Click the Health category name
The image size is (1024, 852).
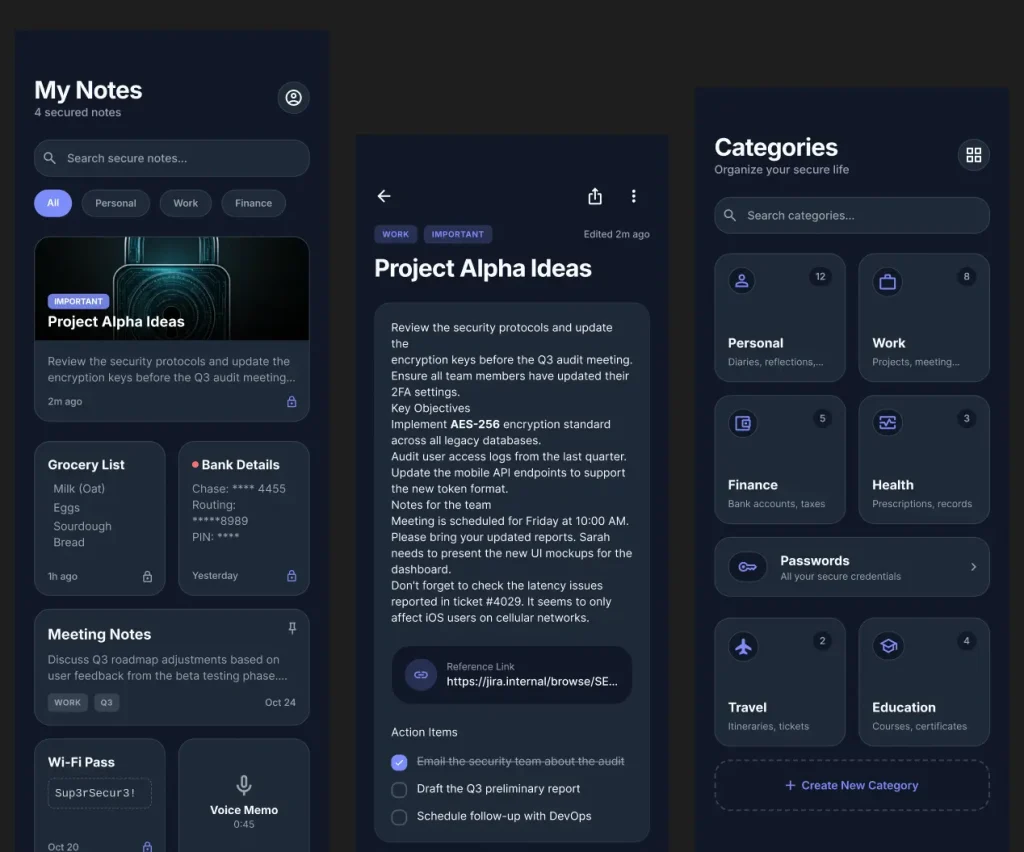pyautogui.click(x=893, y=485)
